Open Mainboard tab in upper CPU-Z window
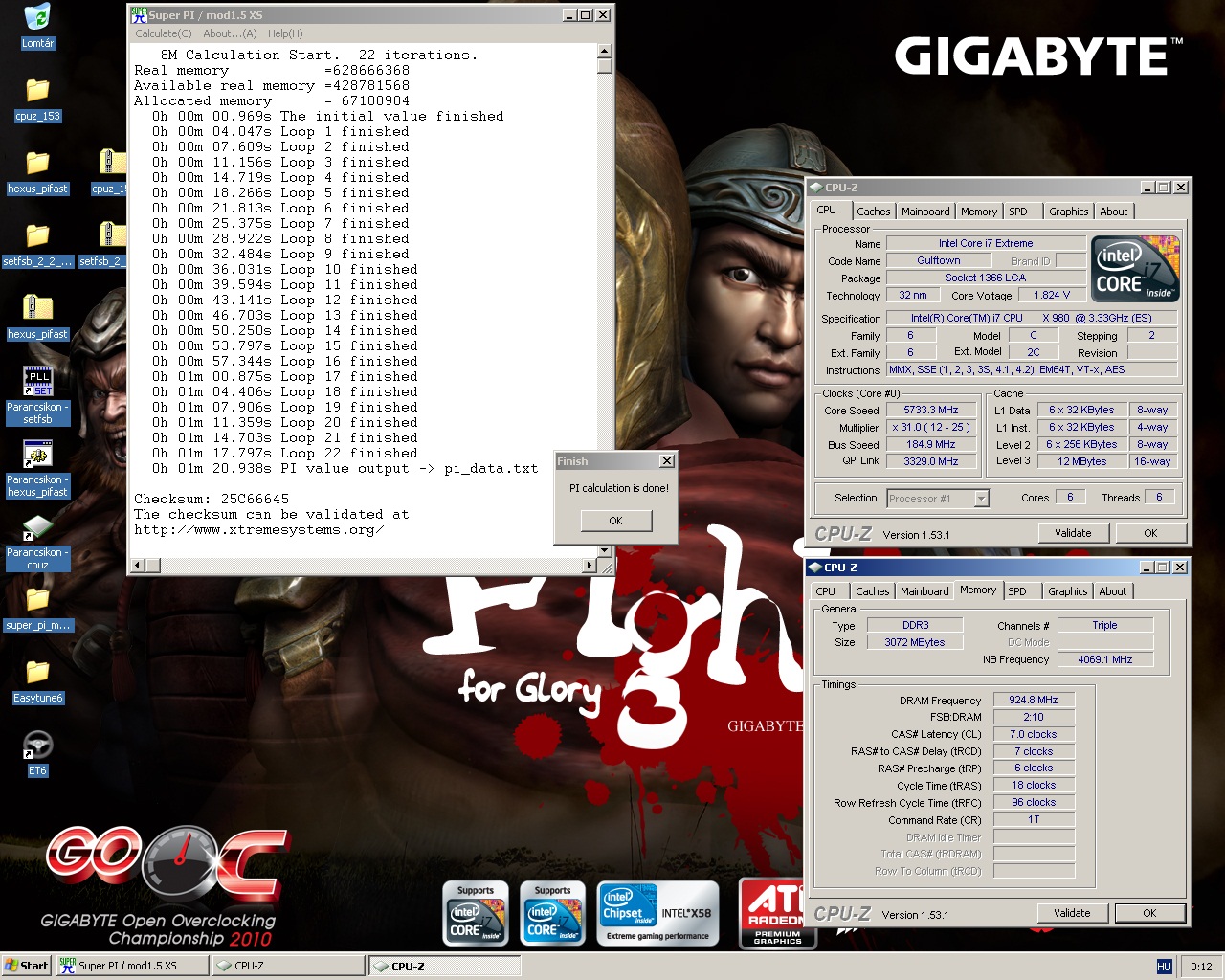 (925, 212)
